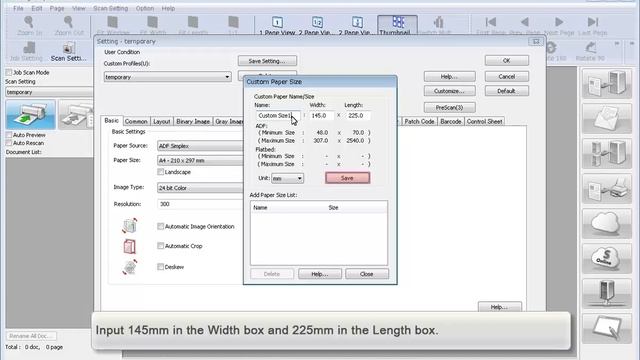Viewport: 640px width, 360px height.
Task: Click the large green-arrow scanner button
Action: pos(31,114)
